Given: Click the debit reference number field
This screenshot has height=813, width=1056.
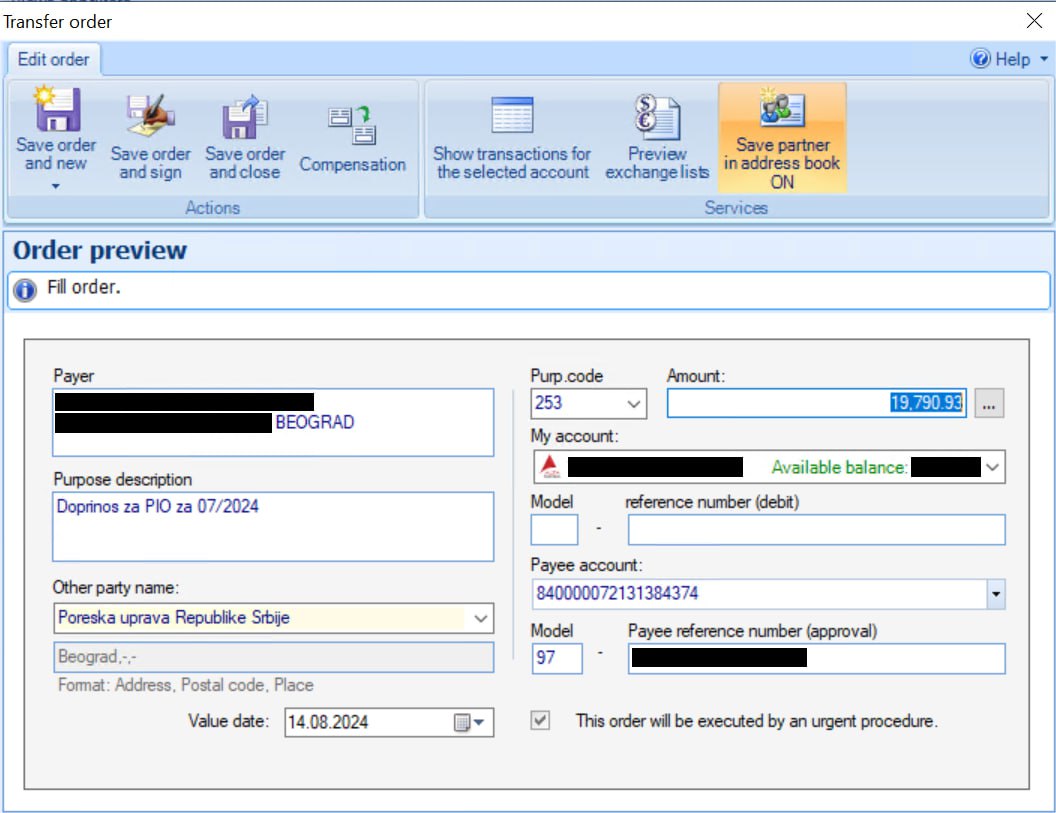Looking at the screenshot, I should click(x=816, y=530).
